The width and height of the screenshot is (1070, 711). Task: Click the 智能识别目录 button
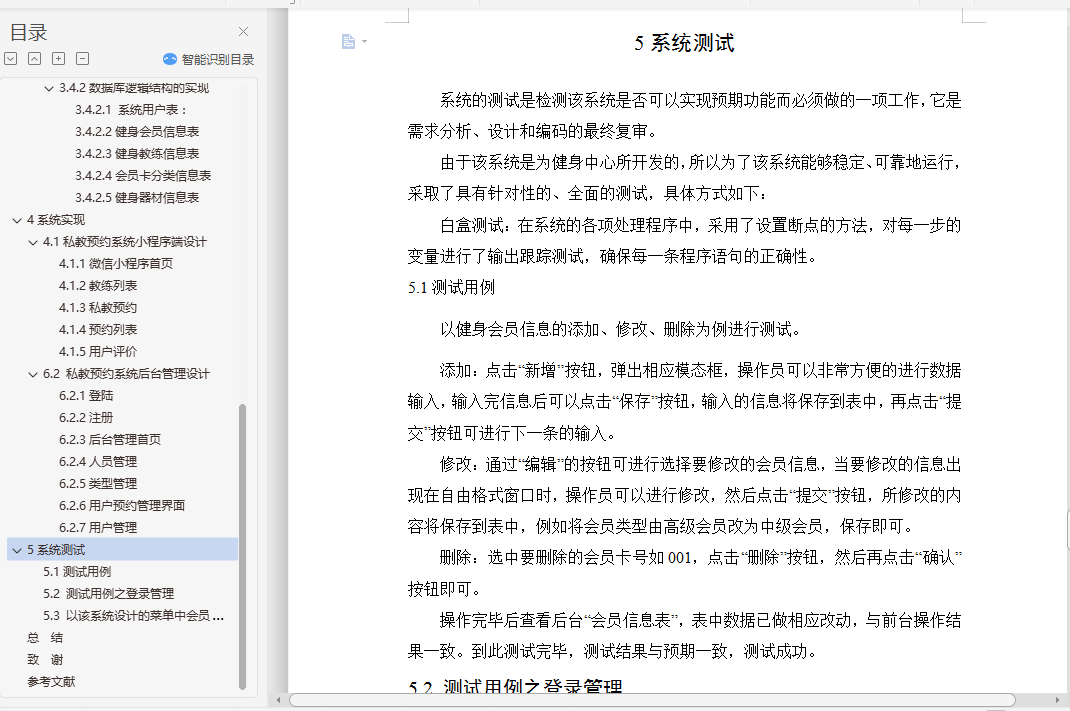click(208, 59)
